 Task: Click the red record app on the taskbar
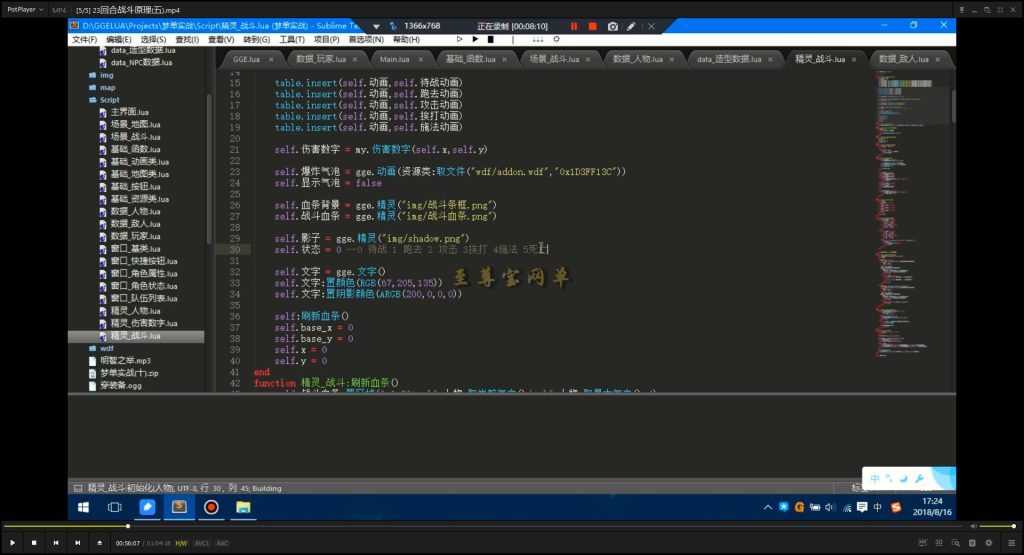pyautogui.click(x=211, y=507)
